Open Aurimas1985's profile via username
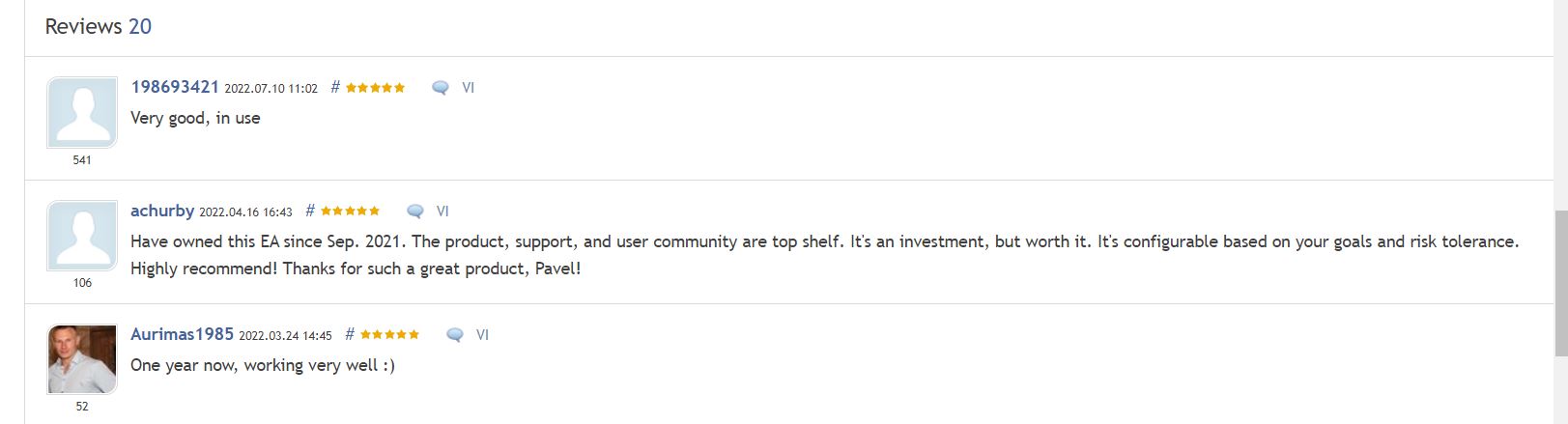 coord(182,334)
